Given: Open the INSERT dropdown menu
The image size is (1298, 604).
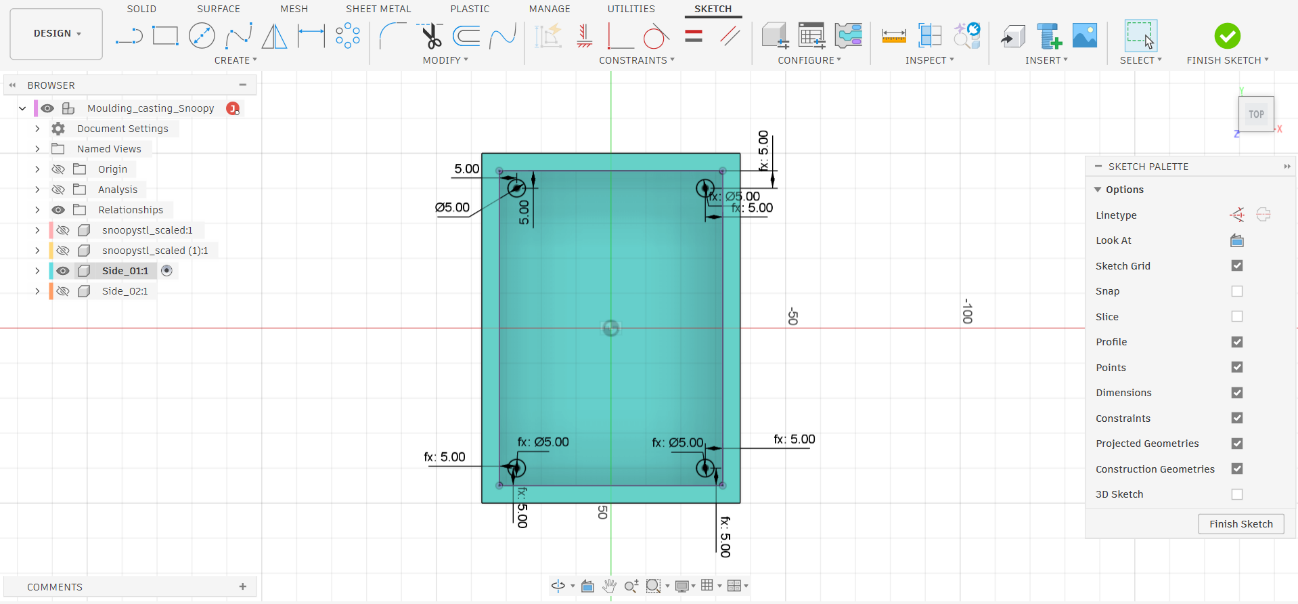Looking at the screenshot, I should (1047, 60).
